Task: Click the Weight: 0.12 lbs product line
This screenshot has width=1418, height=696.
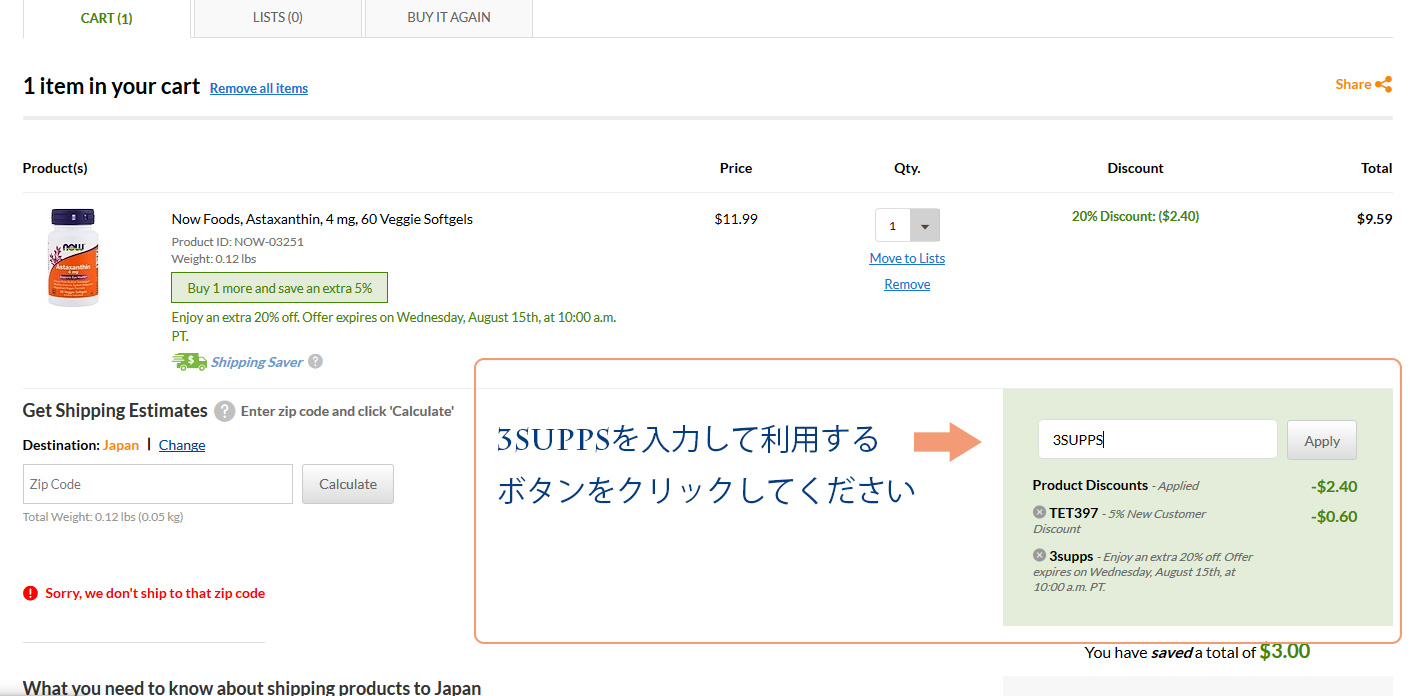Action: pos(214,259)
